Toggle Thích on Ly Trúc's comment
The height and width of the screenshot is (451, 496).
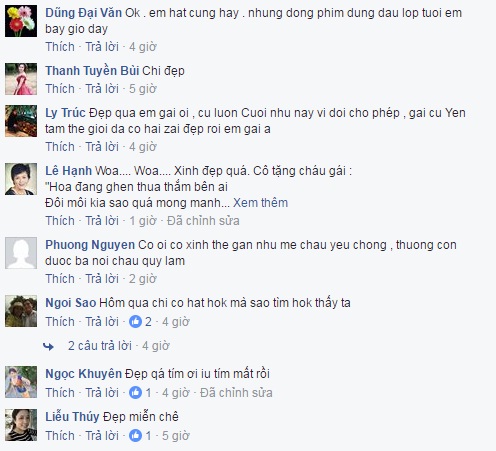60,147
